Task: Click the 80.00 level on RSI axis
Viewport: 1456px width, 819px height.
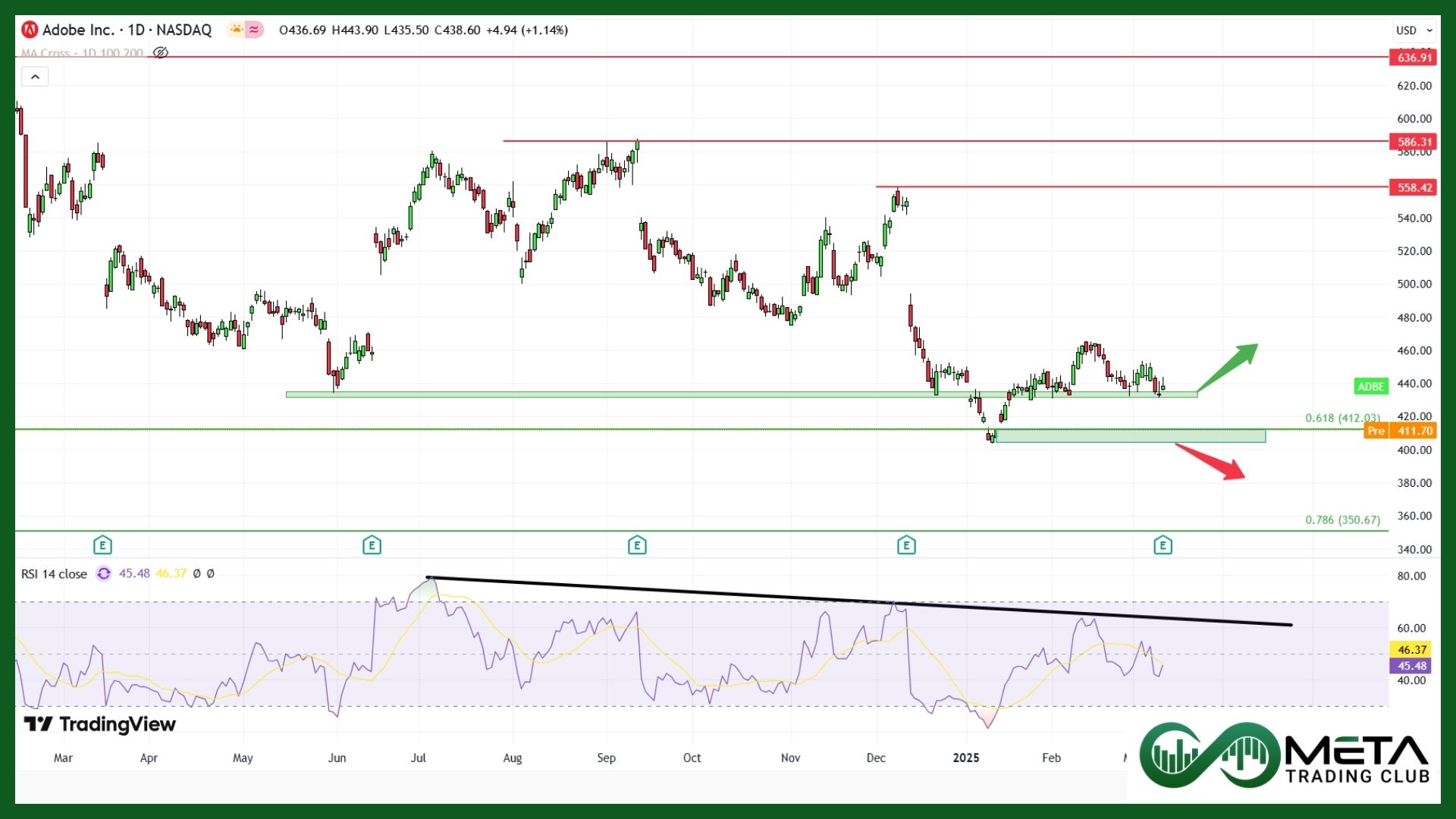Action: pos(1412,576)
